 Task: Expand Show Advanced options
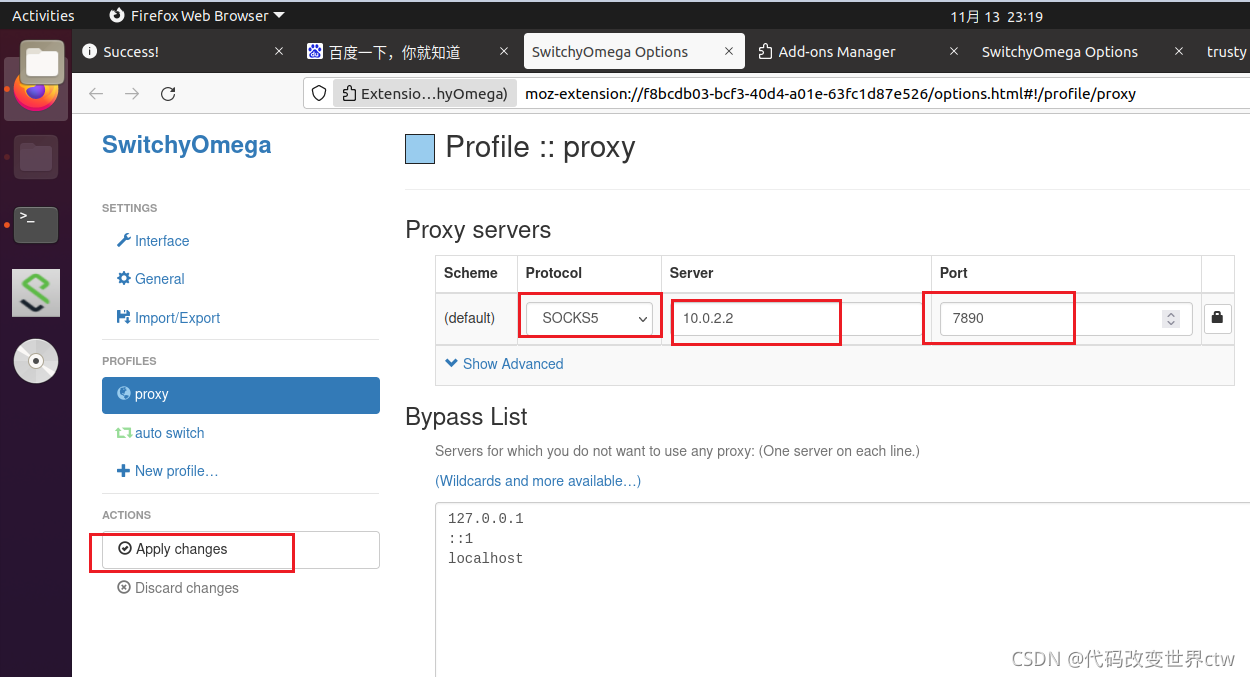[x=504, y=364]
